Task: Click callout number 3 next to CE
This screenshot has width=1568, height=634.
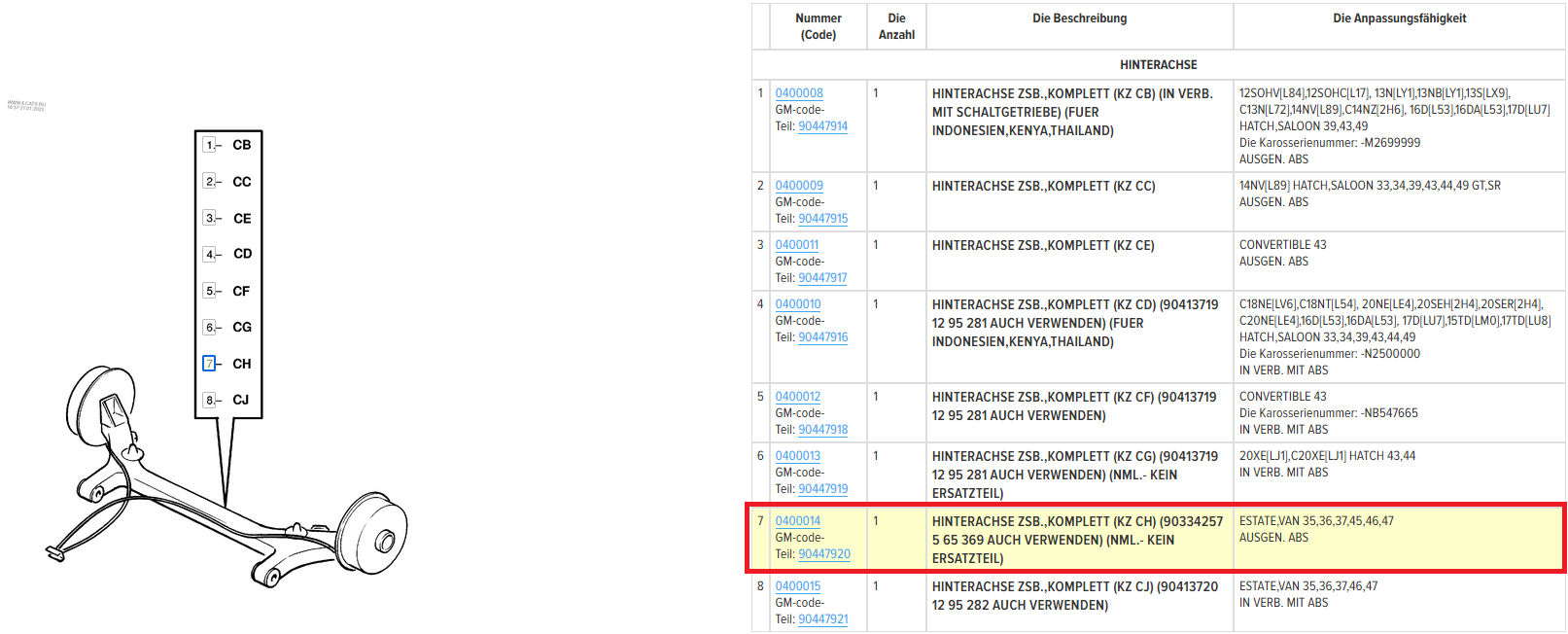Action: (209, 218)
